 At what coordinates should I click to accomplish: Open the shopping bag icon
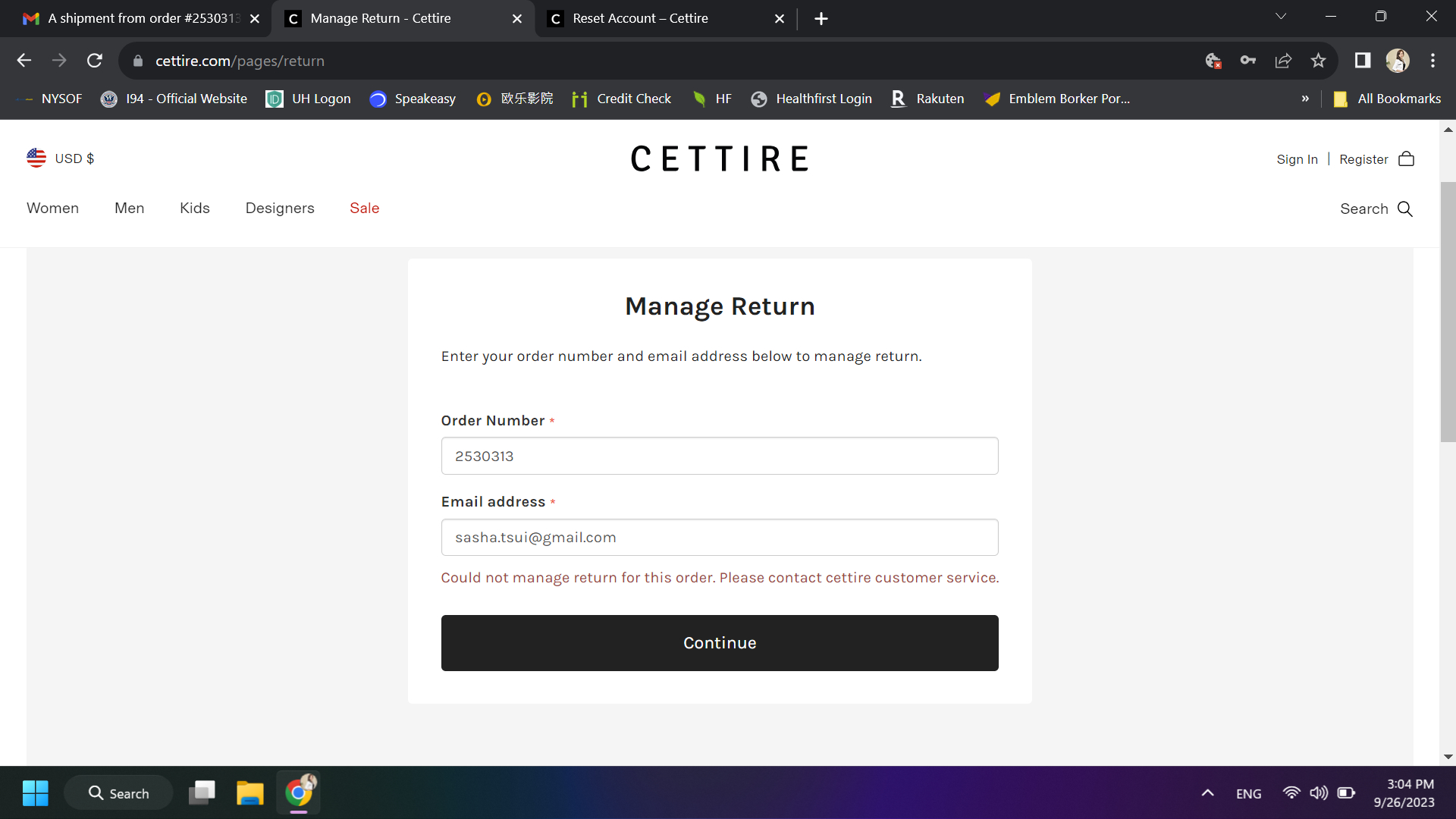pos(1407,158)
